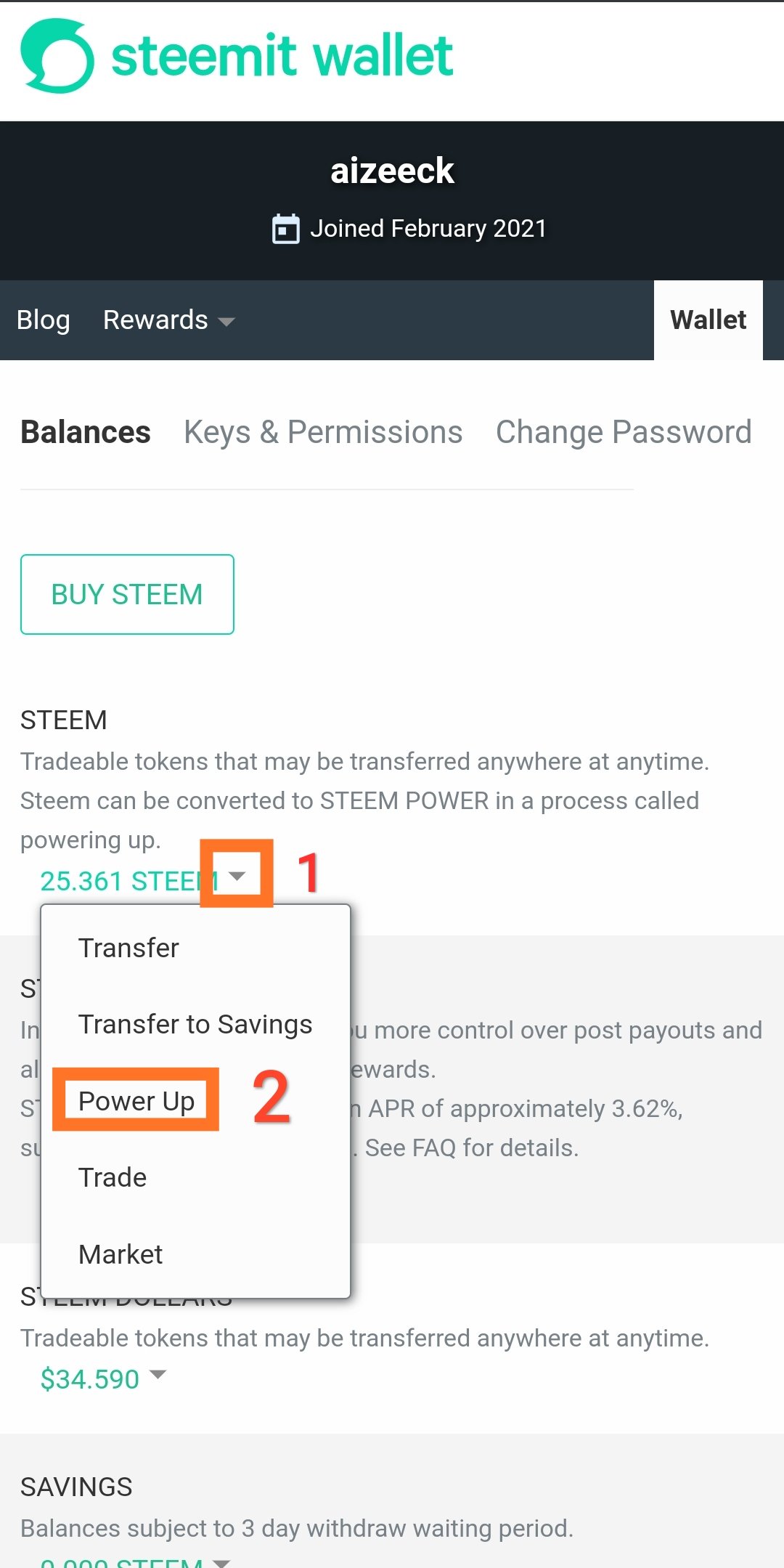
Task: Choose Transfer from the dropdown menu
Action: coord(128,948)
